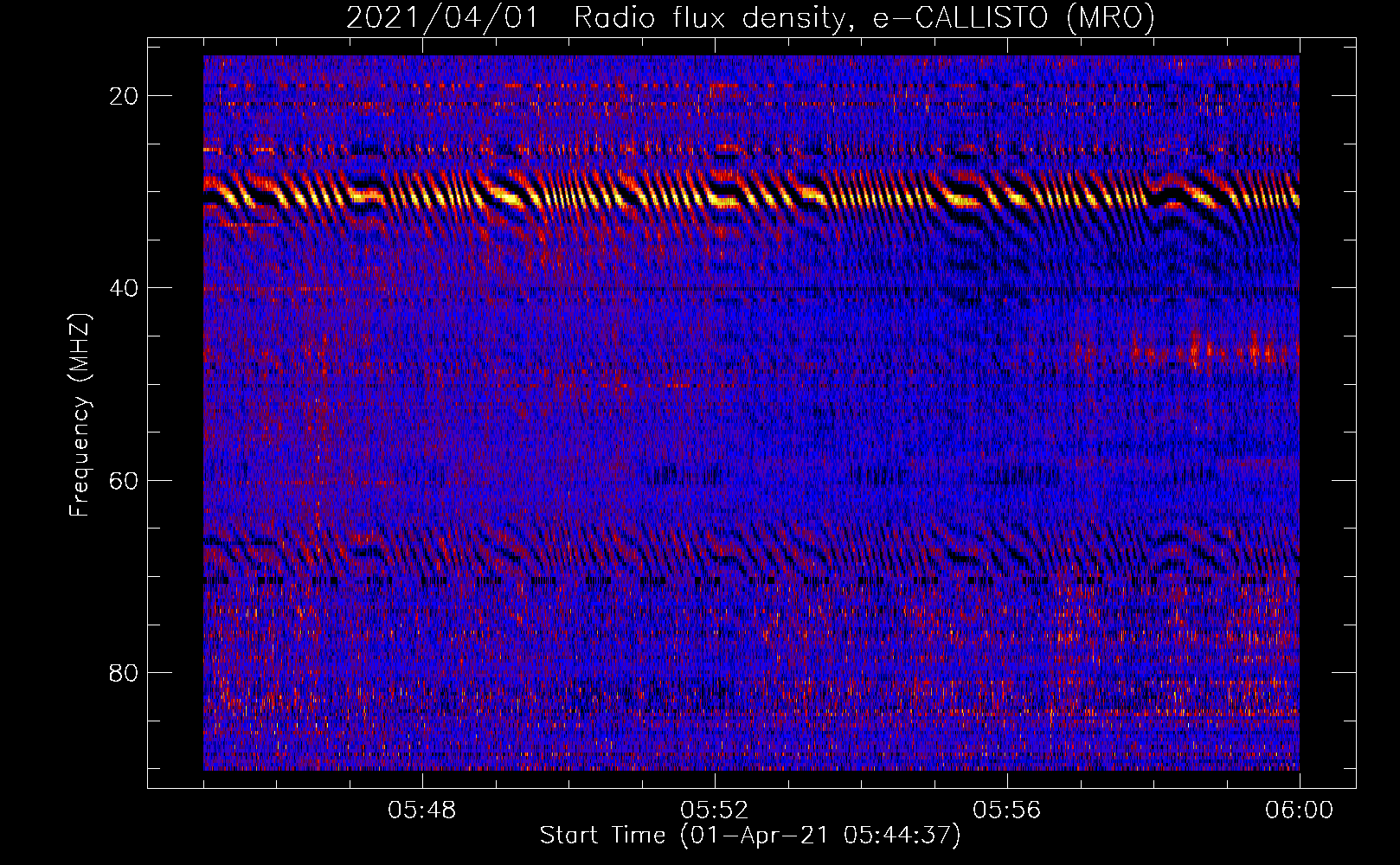Image resolution: width=1400 pixels, height=865 pixels.
Task: Click the frequency tick label '40'
Action: (x=124, y=288)
